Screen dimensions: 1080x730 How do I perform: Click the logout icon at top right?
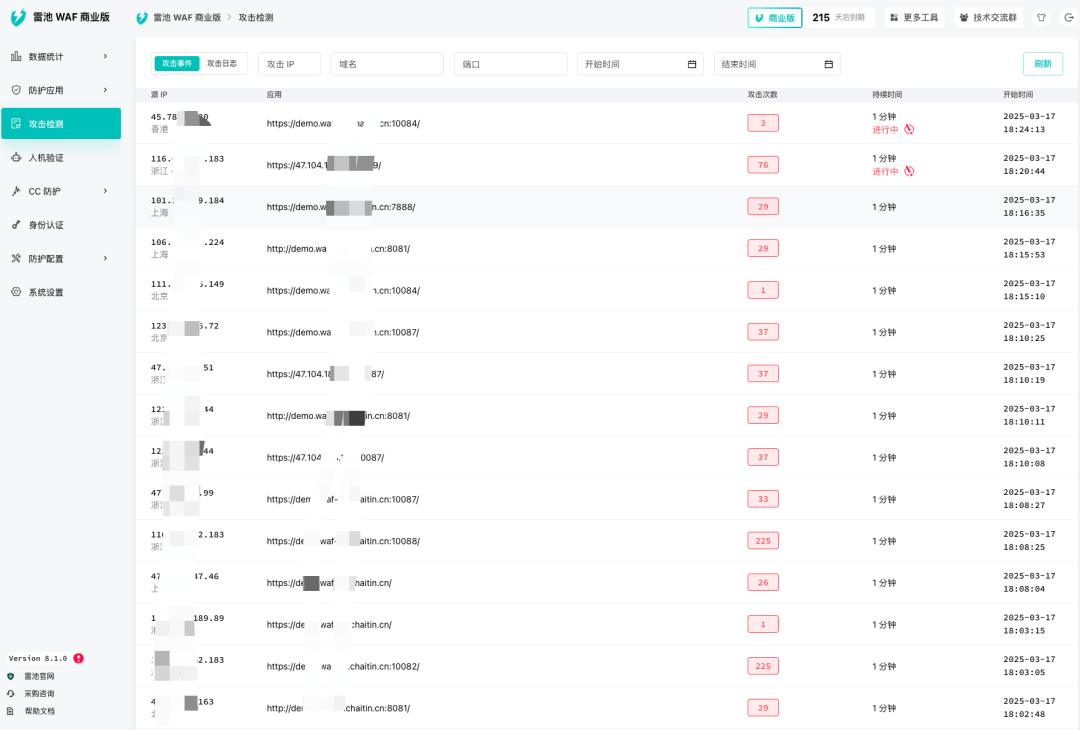[1068, 17]
